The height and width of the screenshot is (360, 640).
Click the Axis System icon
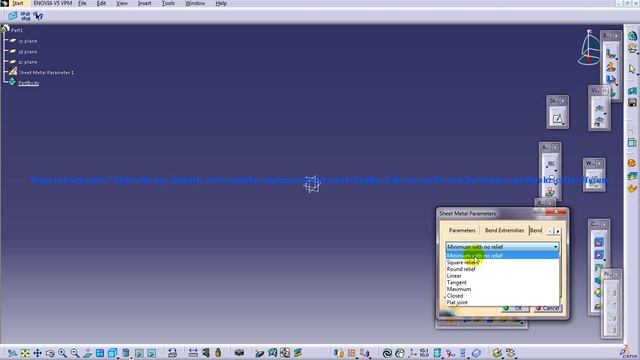(x=412, y=353)
